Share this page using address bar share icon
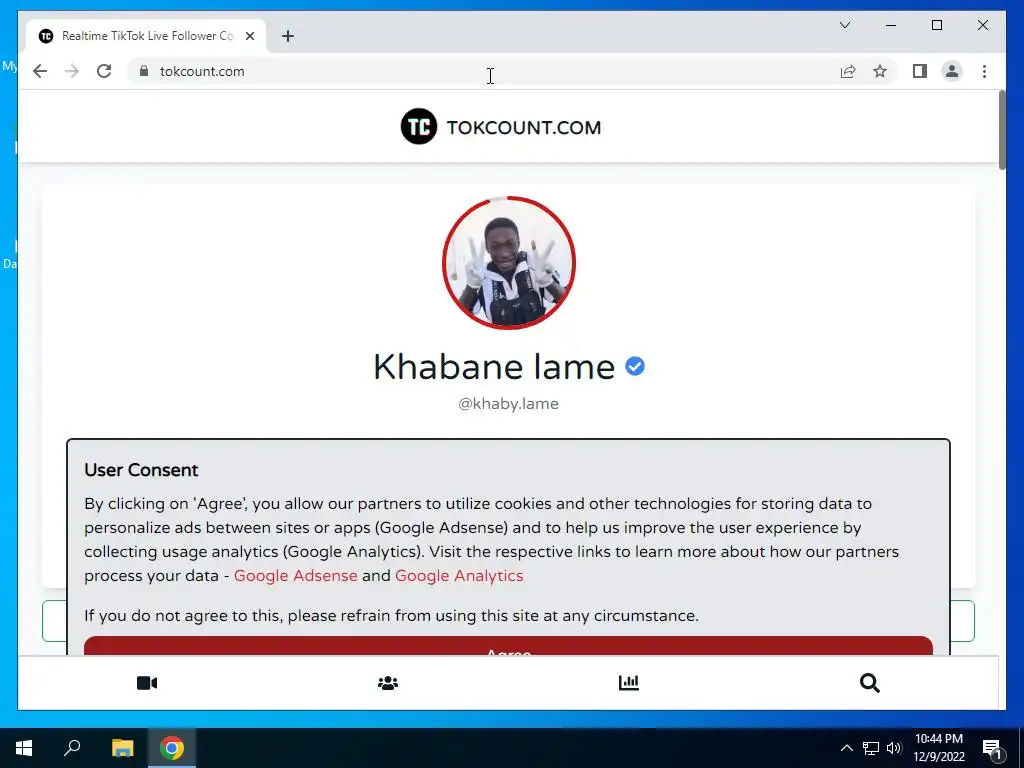 tap(848, 71)
